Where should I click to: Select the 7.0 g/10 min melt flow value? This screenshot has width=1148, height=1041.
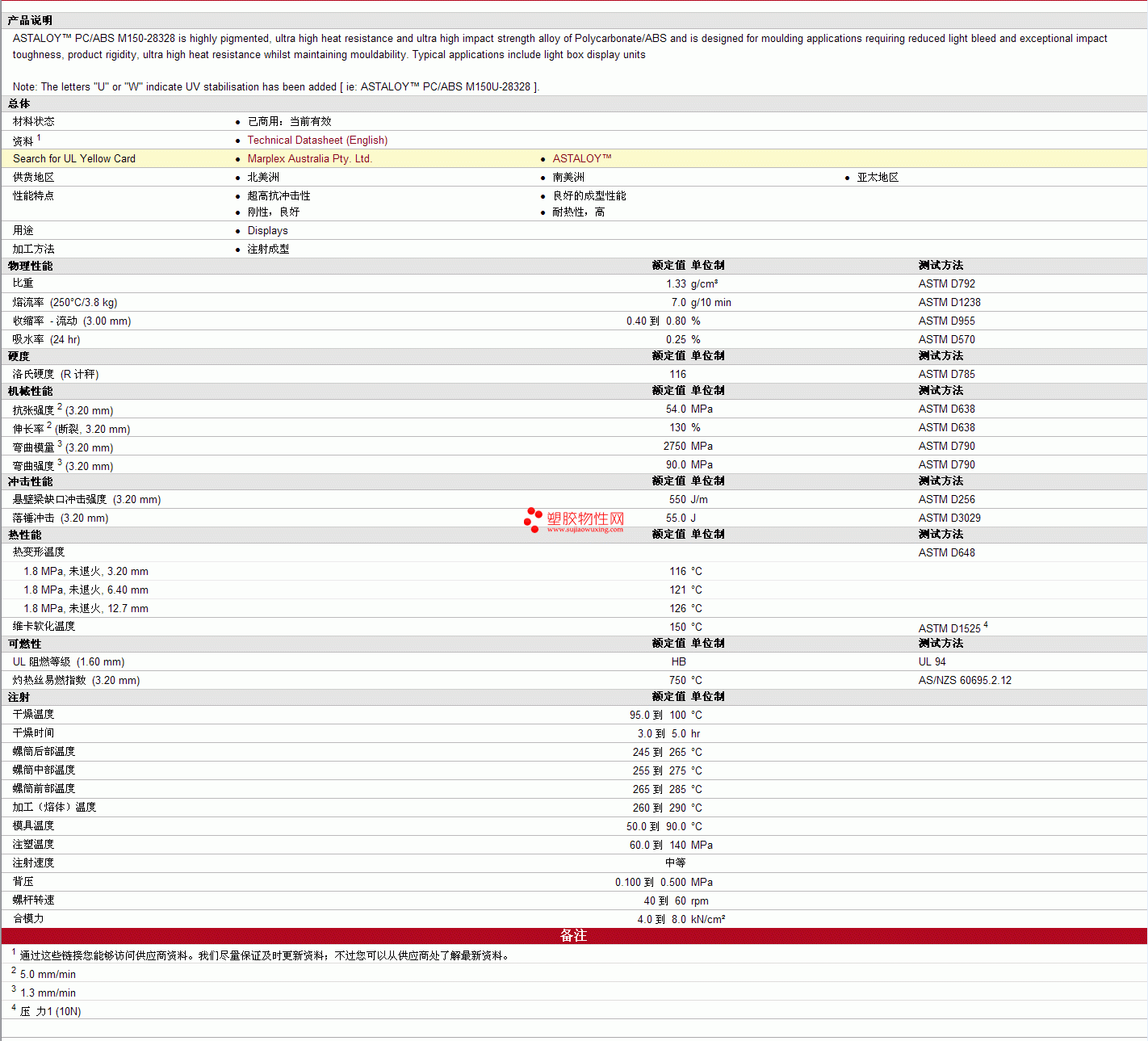click(702, 303)
